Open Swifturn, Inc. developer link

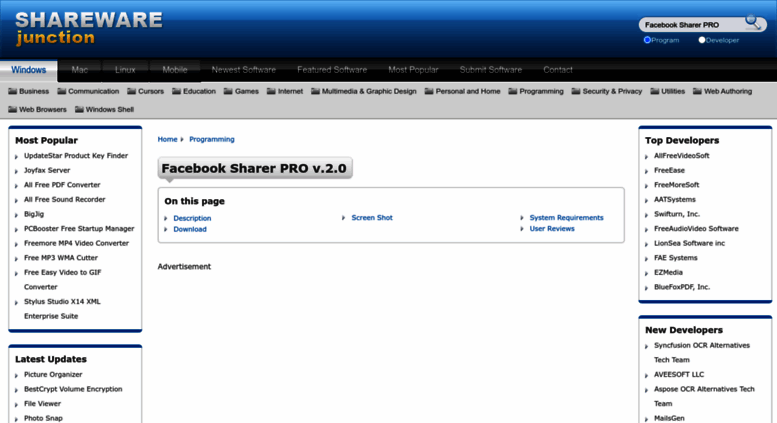pyautogui.click(x=677, y=214)
